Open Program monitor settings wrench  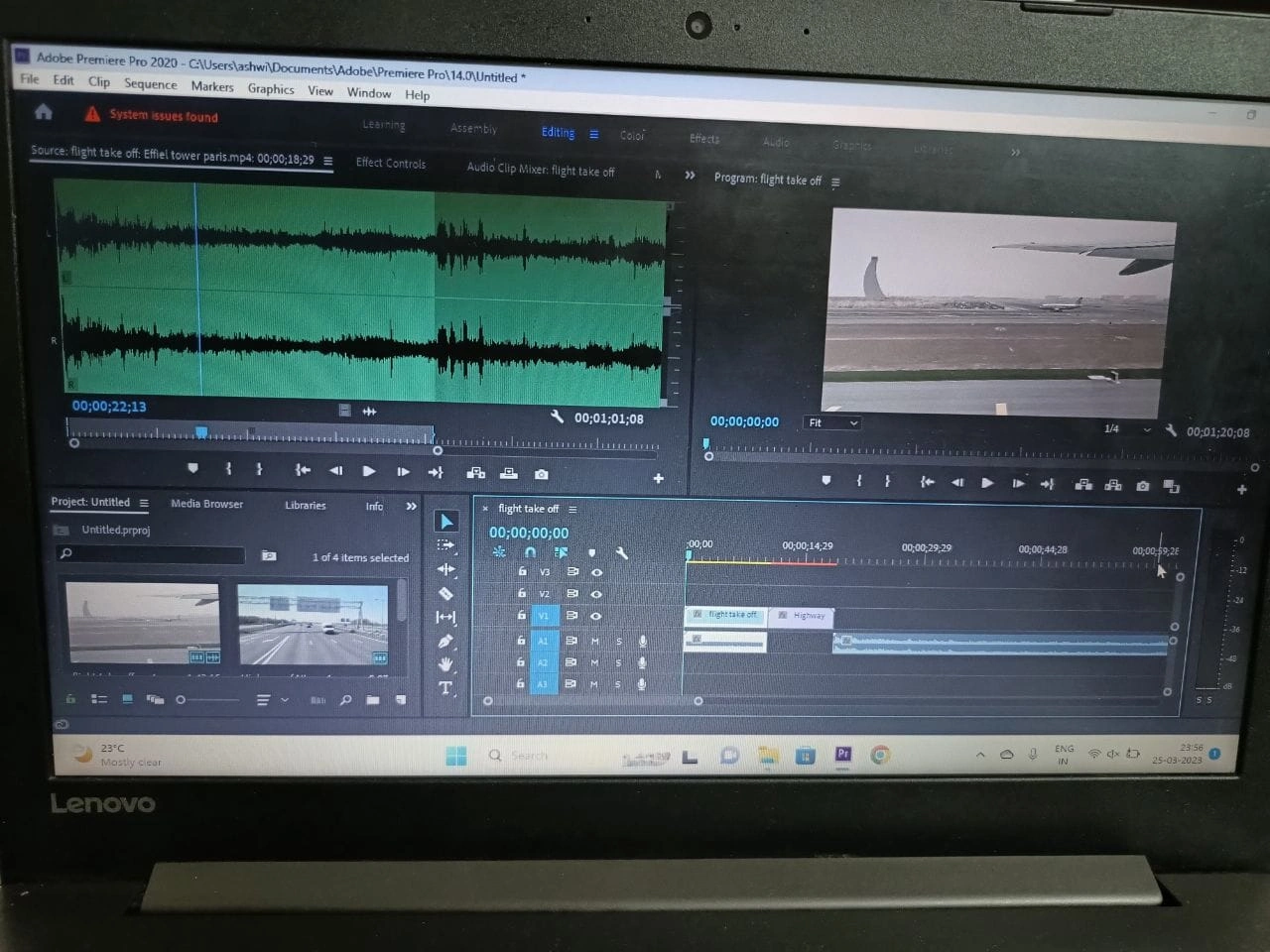pyautogui.click(x=1171, y=430)
